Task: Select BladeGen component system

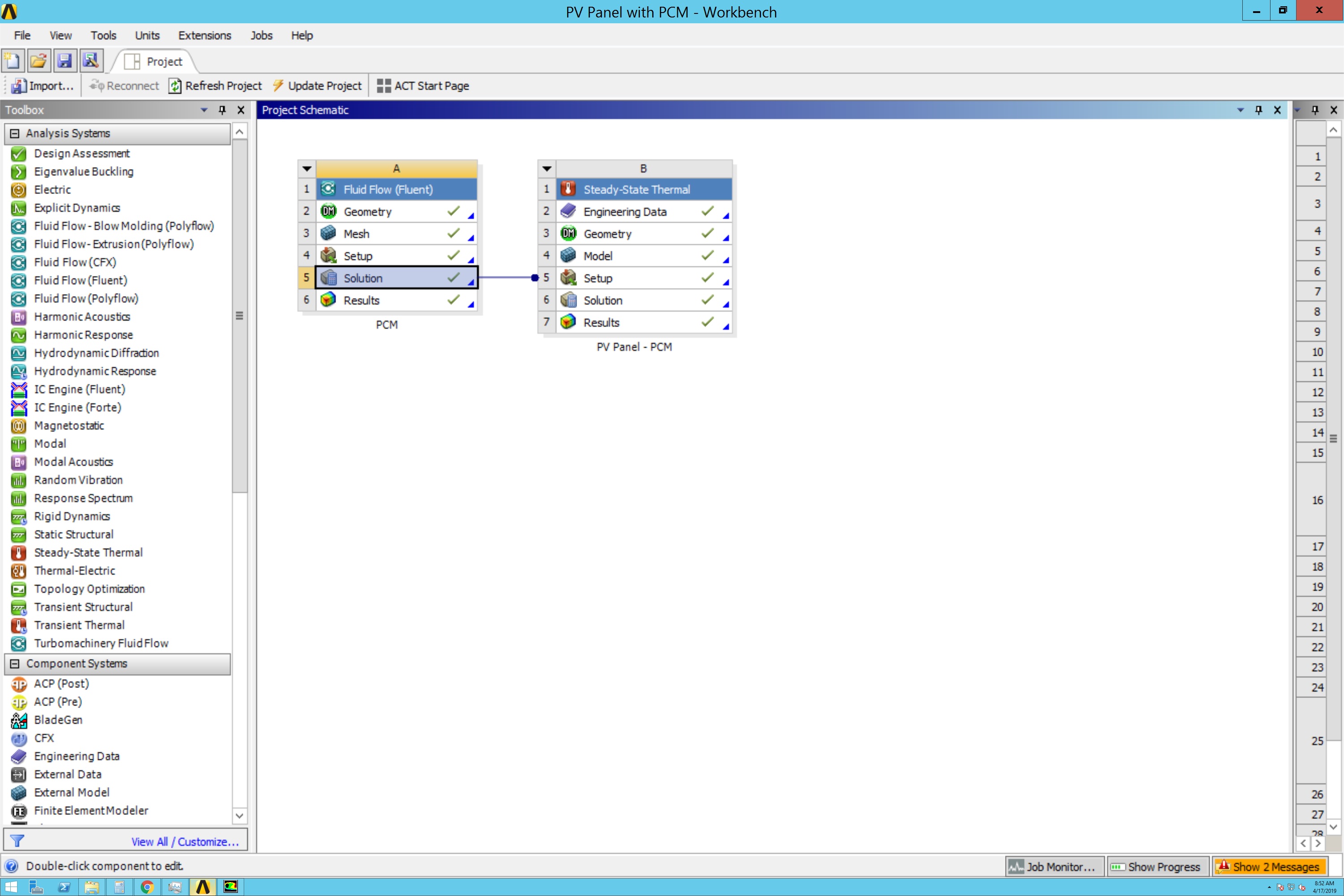Action: 58,720
